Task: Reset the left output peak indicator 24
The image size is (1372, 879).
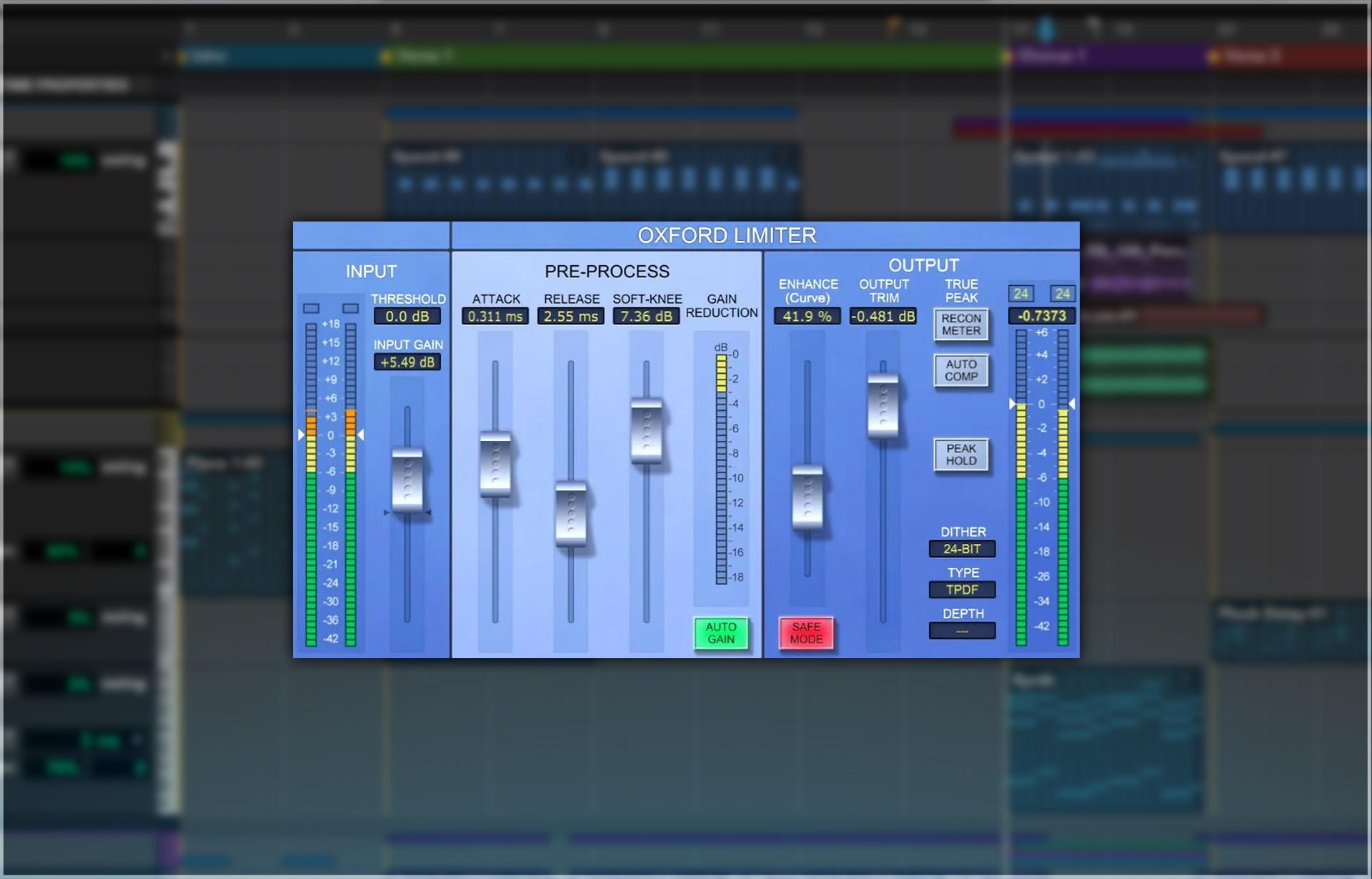Action: coord(1021,294)
